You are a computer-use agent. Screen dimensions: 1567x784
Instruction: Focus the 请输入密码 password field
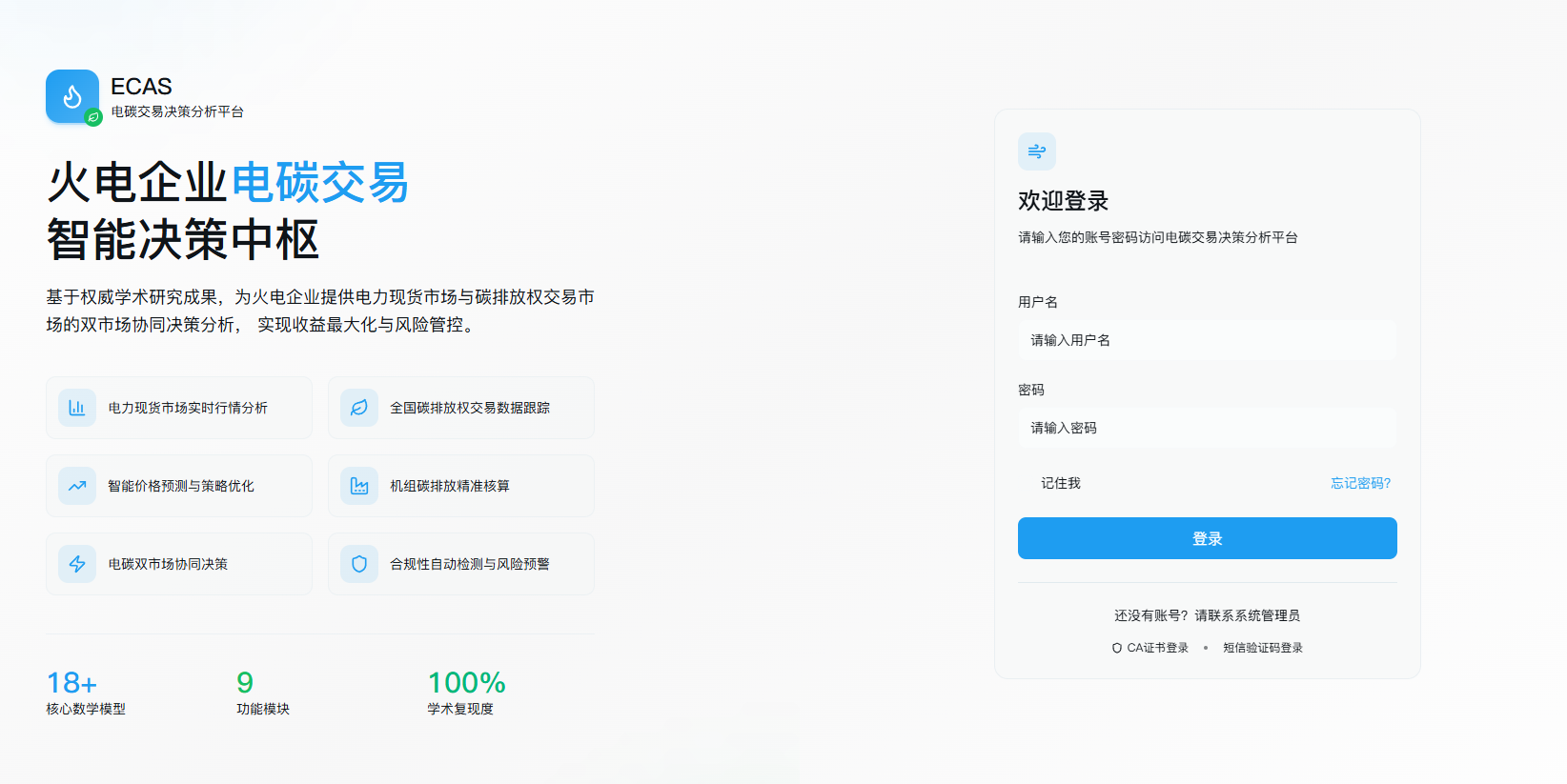(1207, 428)
